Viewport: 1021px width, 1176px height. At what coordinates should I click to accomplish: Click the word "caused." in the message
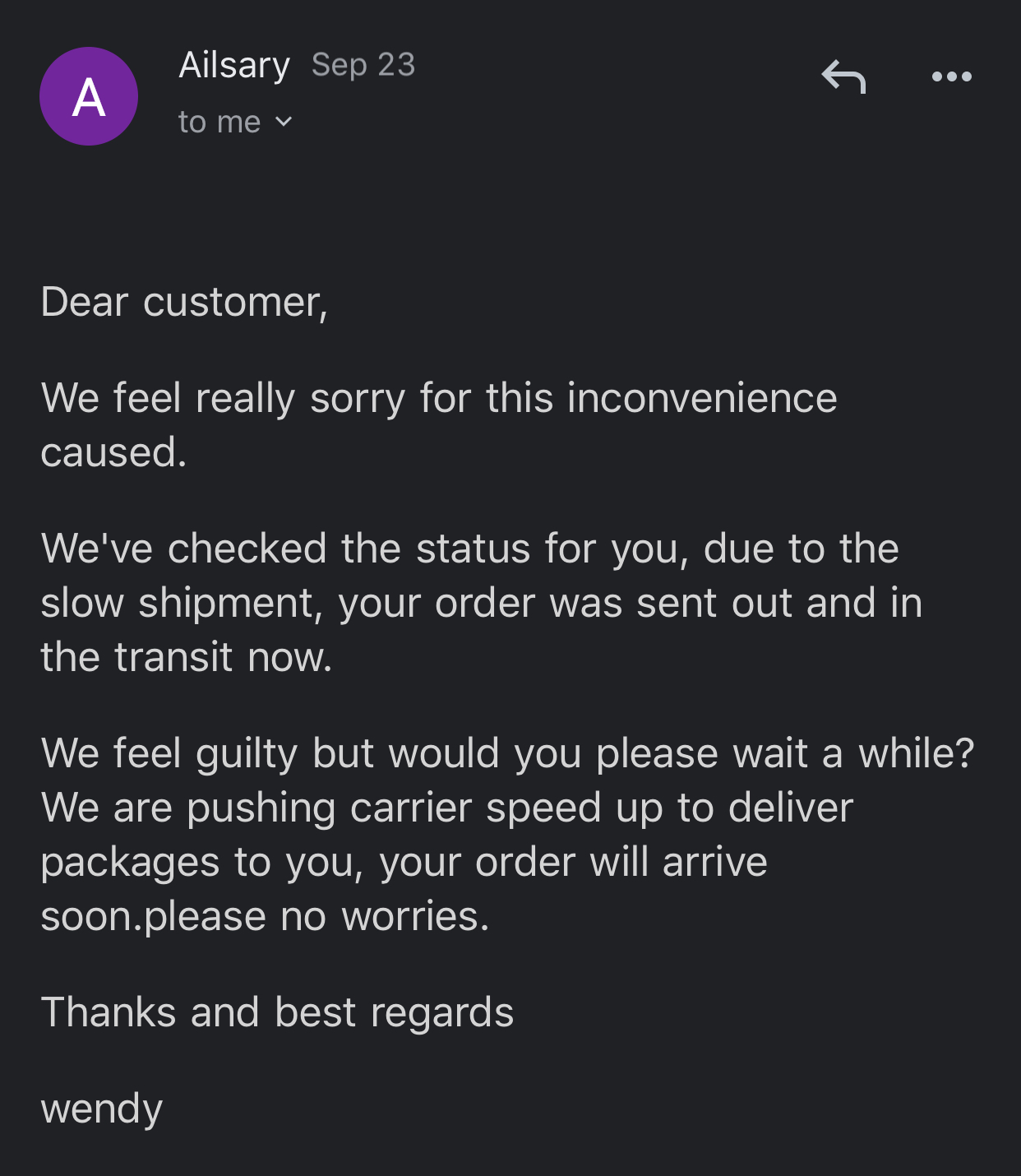pyautogui.click(x=113, y=452)
